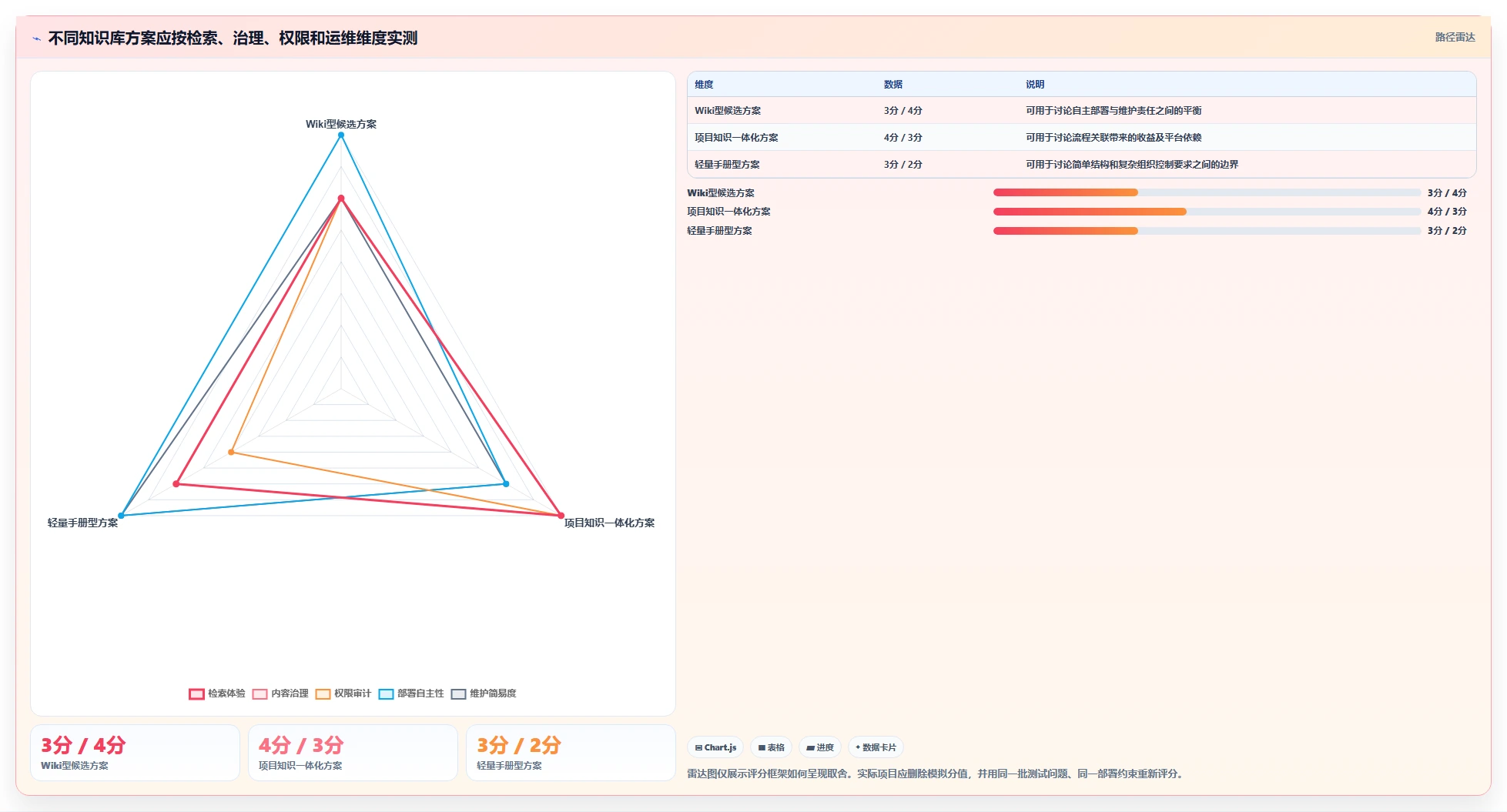Viewport: 1507px width, 812px height.
Task: Toggle the 部署自主性 legend swatch
Action: coord(386,693)
